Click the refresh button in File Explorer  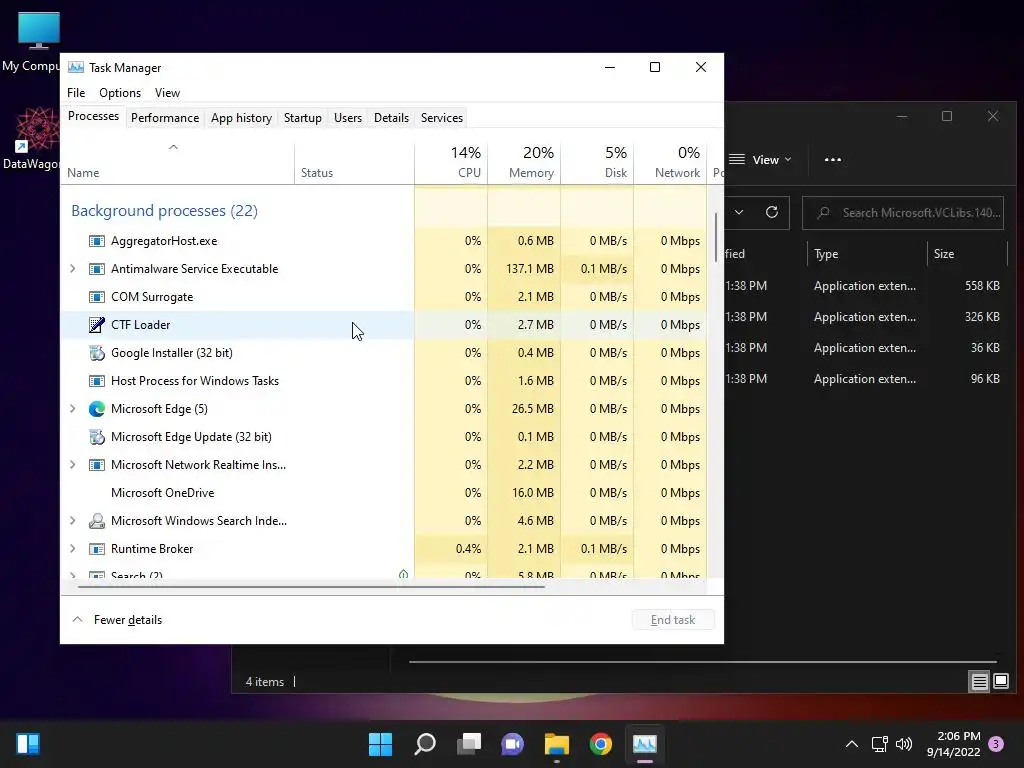coord(772,212)
